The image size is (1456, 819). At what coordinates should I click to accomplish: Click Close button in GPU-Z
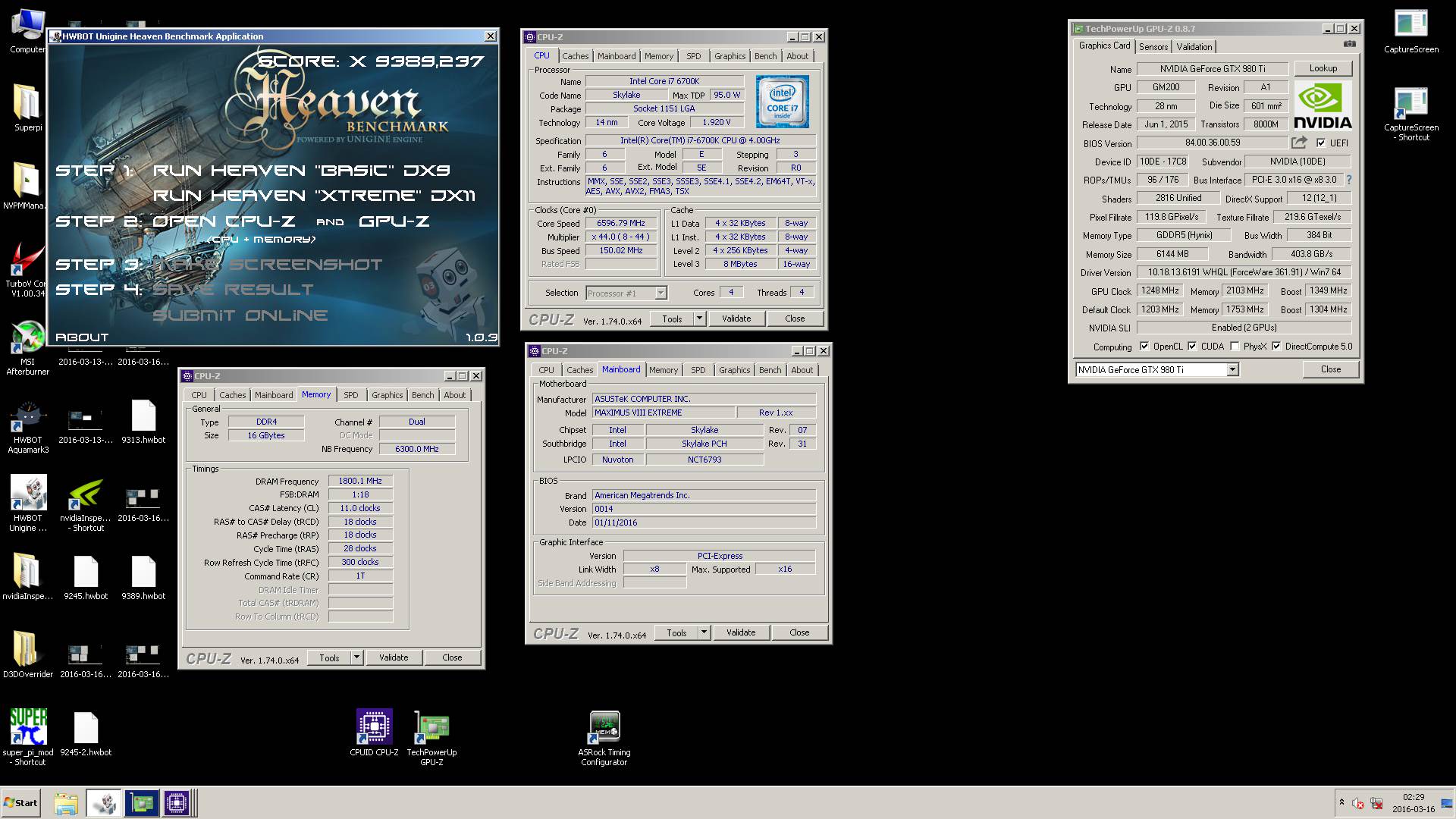1331,369
